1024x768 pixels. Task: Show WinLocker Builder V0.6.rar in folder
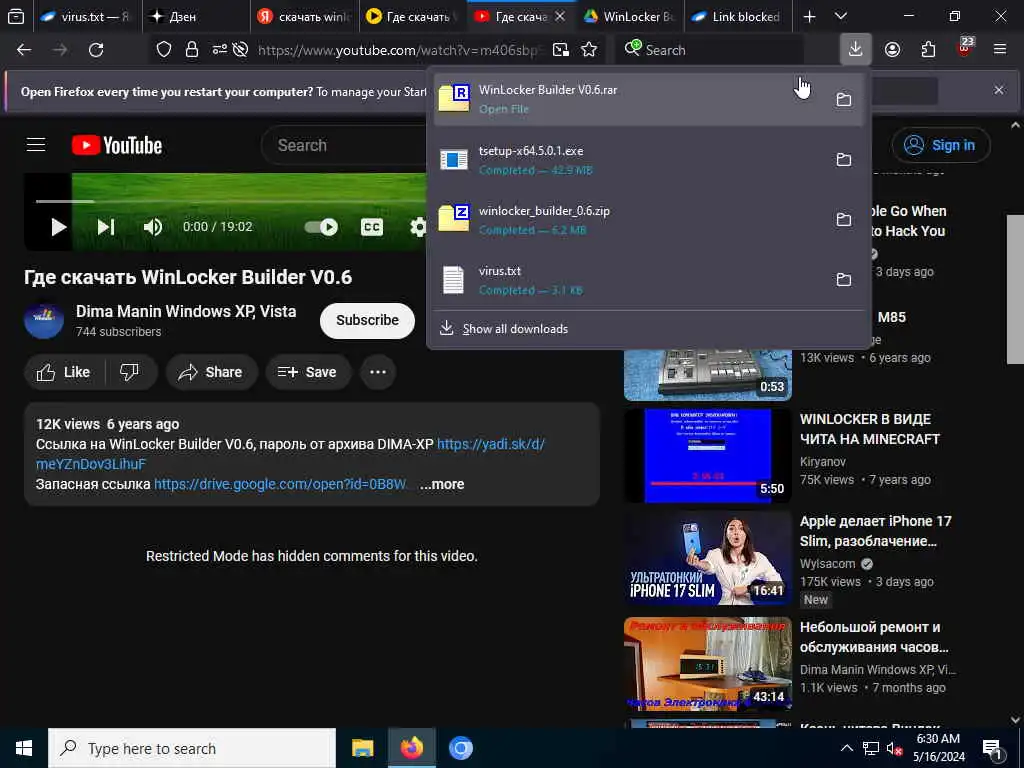pyautogui.click(x=844, y=99)
